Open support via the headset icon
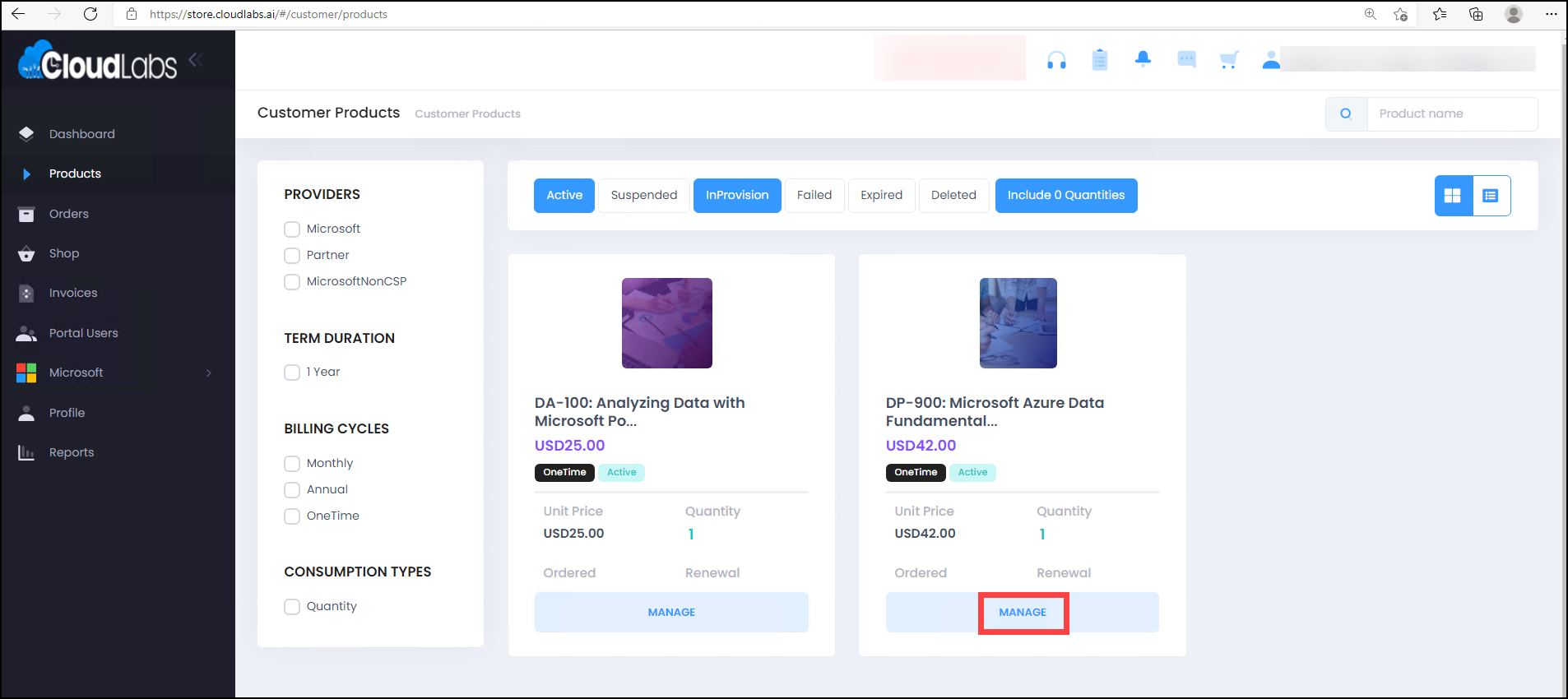Image resolution: width=1568 pixels, height=699 pixels. (x=1057, y=60)
